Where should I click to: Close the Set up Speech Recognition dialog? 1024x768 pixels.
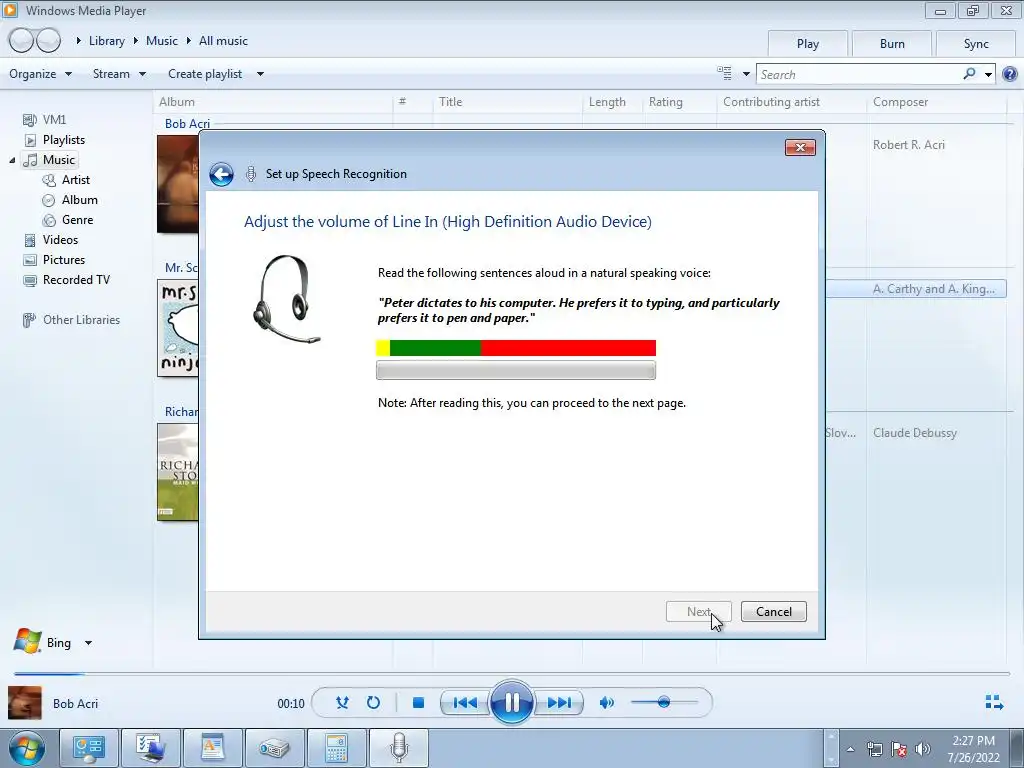click(800, 148)
